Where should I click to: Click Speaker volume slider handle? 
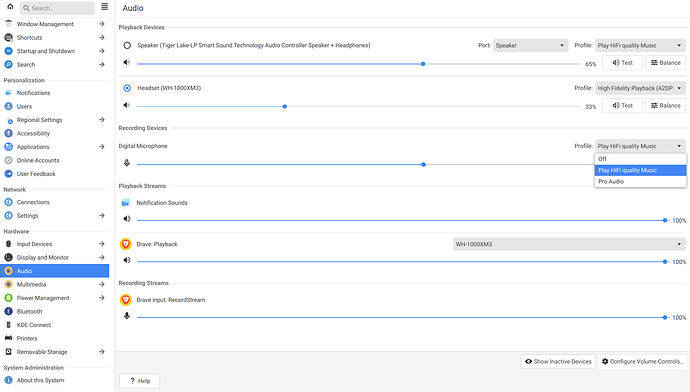423,64
